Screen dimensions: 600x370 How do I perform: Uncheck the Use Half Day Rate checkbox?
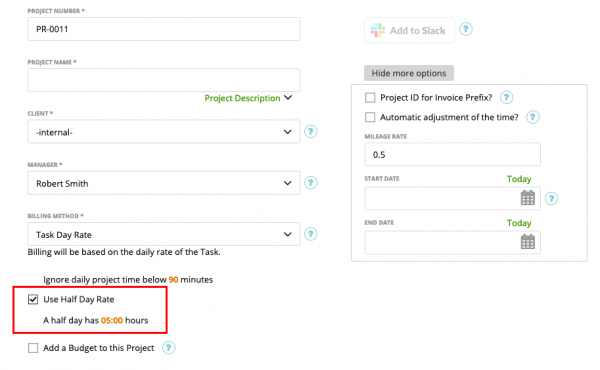(x=33, y=299)
